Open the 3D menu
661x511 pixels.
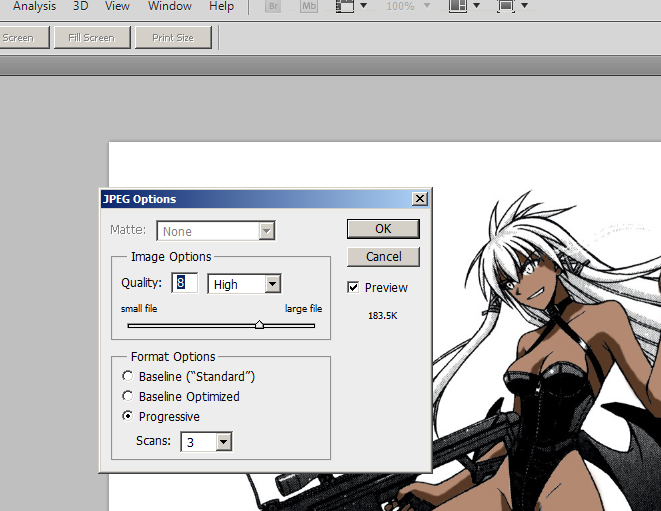[81, 6]
